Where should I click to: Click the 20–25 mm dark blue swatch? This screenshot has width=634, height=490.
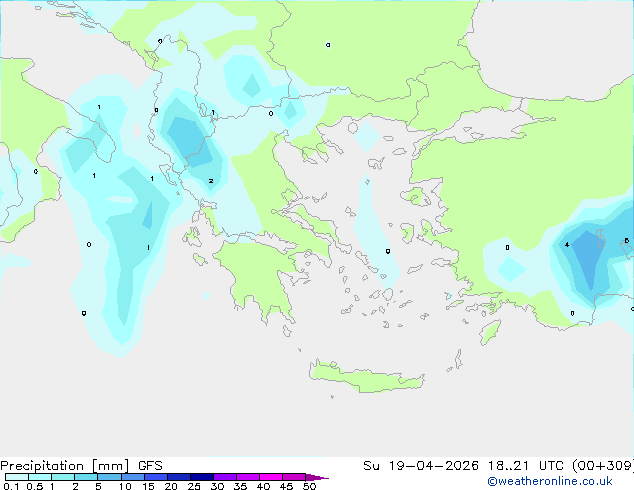(178, 477)
